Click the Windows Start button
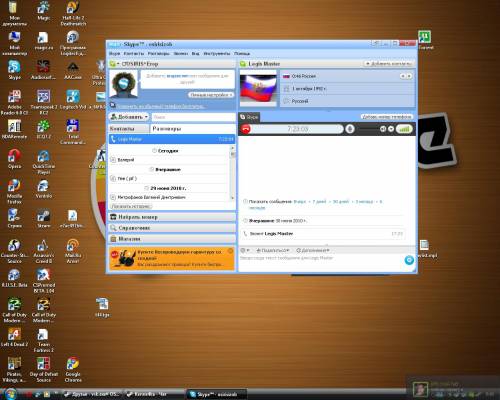 [10, 394]
